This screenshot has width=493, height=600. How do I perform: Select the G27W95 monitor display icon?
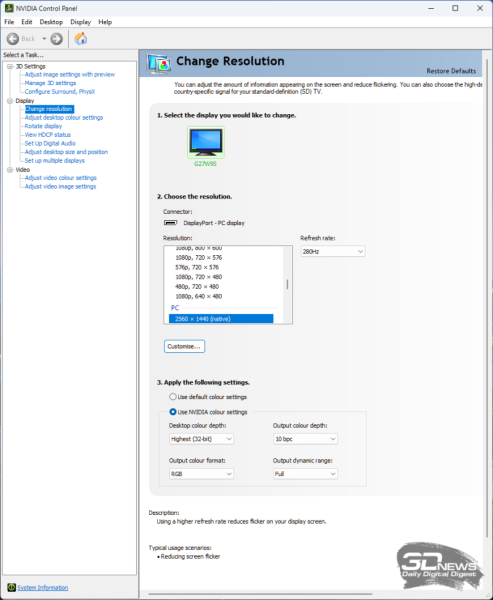pos(206,142)
